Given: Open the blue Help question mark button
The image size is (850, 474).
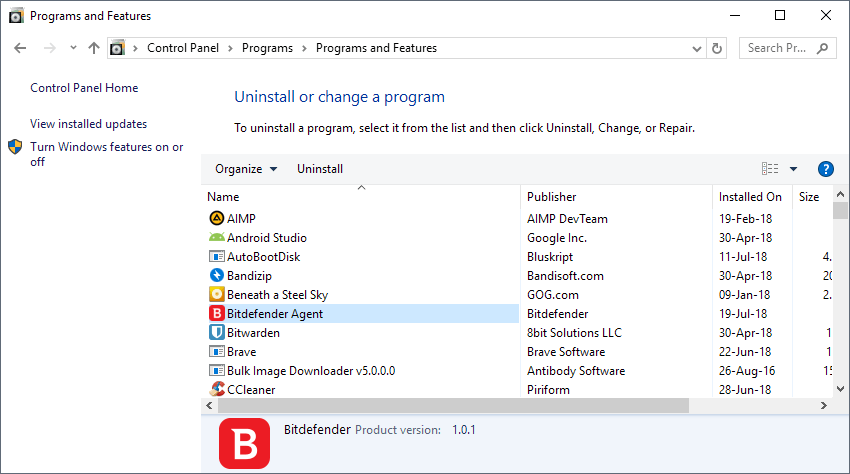Looking at the screenshot, I should coord(825,169).
